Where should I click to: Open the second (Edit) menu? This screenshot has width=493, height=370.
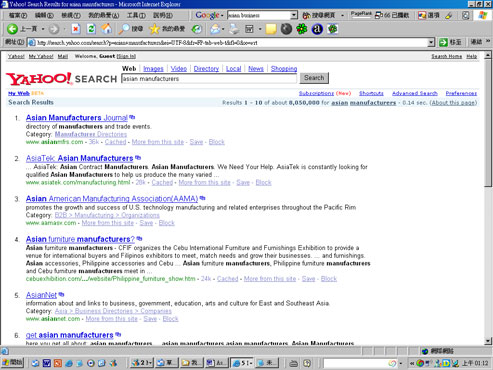click(x=44, y=15)
